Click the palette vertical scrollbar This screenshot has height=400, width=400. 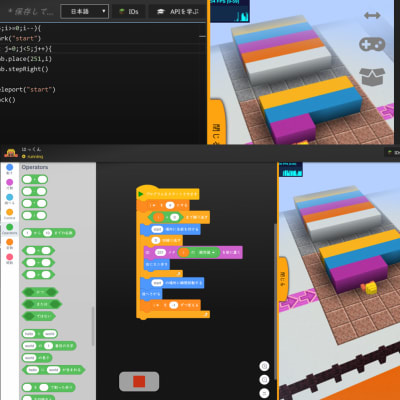(x=93, y=327)
